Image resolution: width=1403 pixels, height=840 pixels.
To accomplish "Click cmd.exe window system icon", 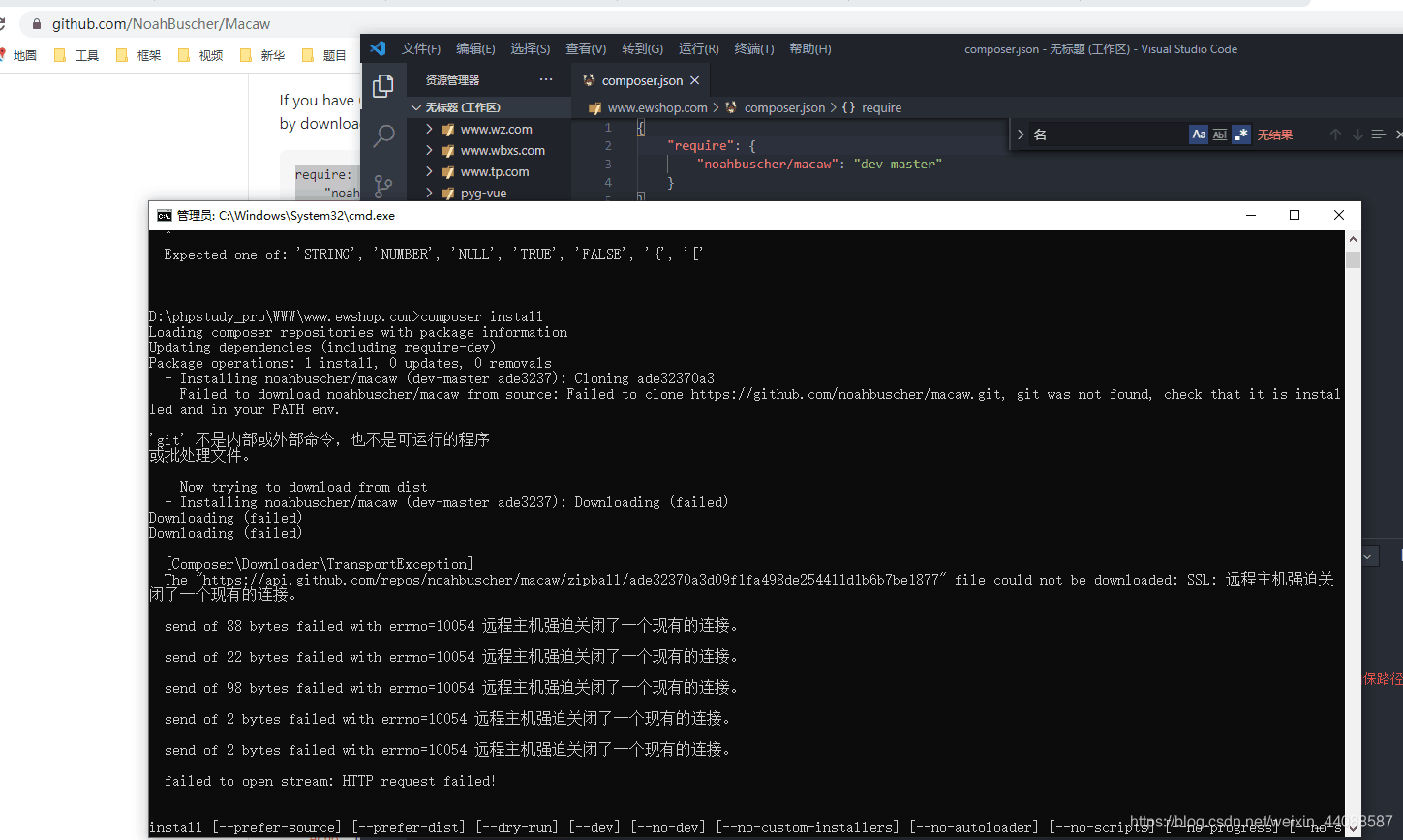I will [x=165, y=215].
